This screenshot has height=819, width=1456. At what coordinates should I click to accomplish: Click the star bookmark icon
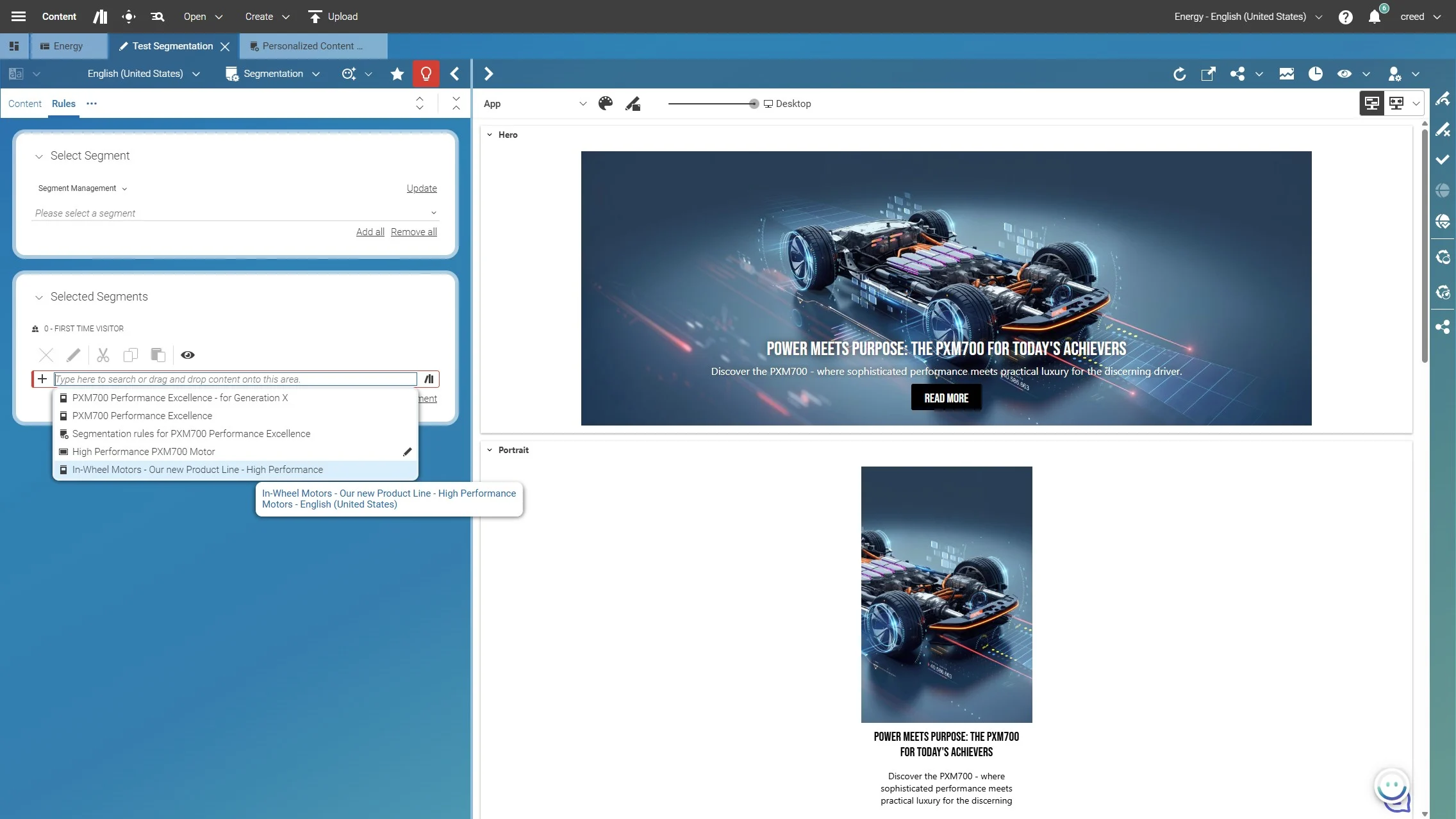point(397,74)
